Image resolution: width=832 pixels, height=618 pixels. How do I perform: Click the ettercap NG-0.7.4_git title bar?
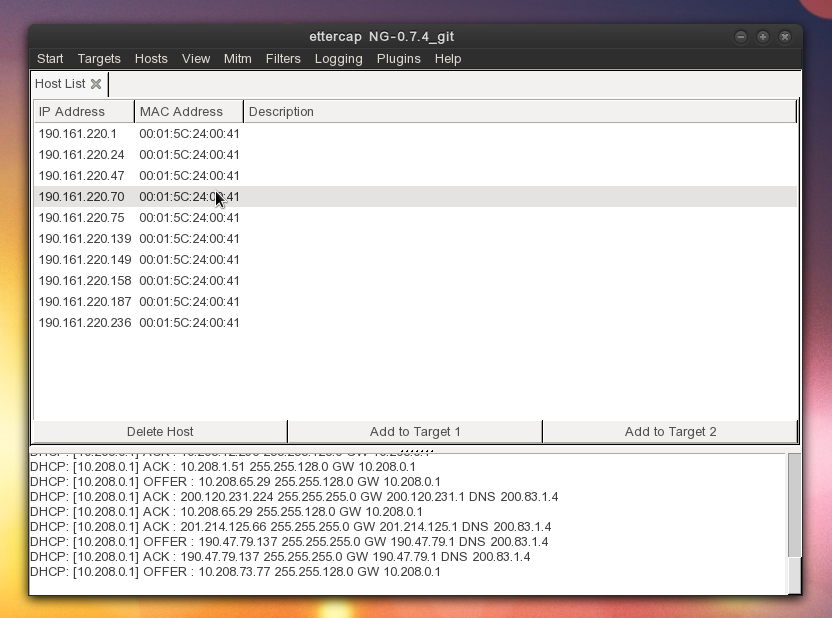click(x=382, y=37)
